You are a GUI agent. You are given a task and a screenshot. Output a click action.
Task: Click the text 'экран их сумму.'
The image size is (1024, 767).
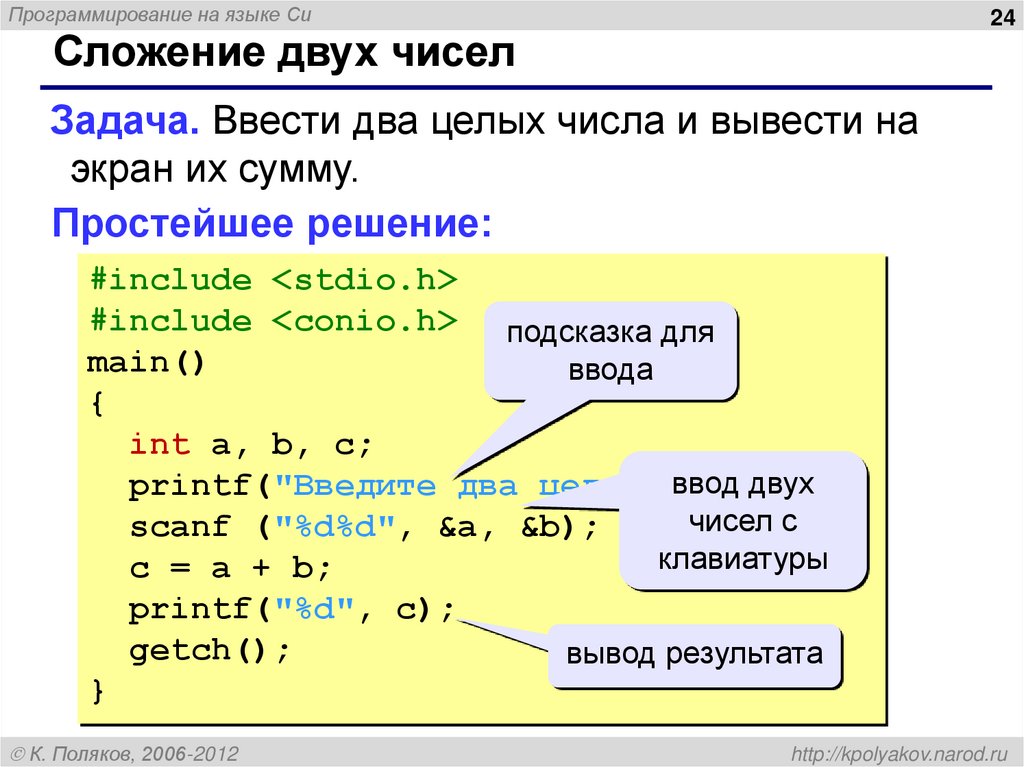pos(215,169)
